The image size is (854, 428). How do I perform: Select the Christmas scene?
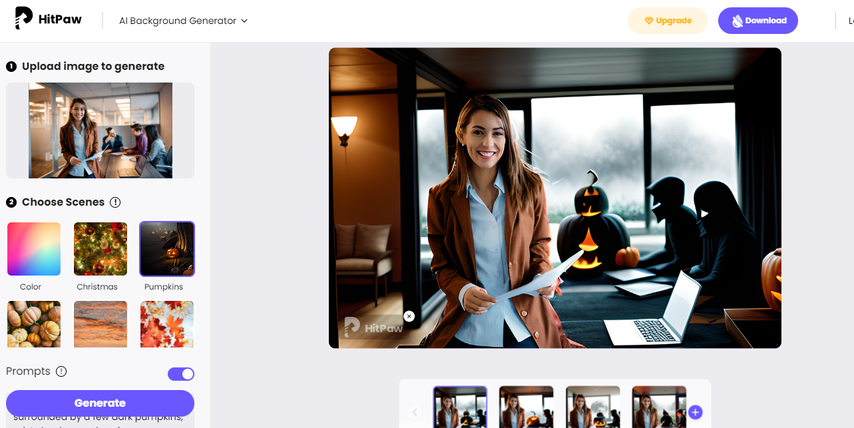(100, 249)
